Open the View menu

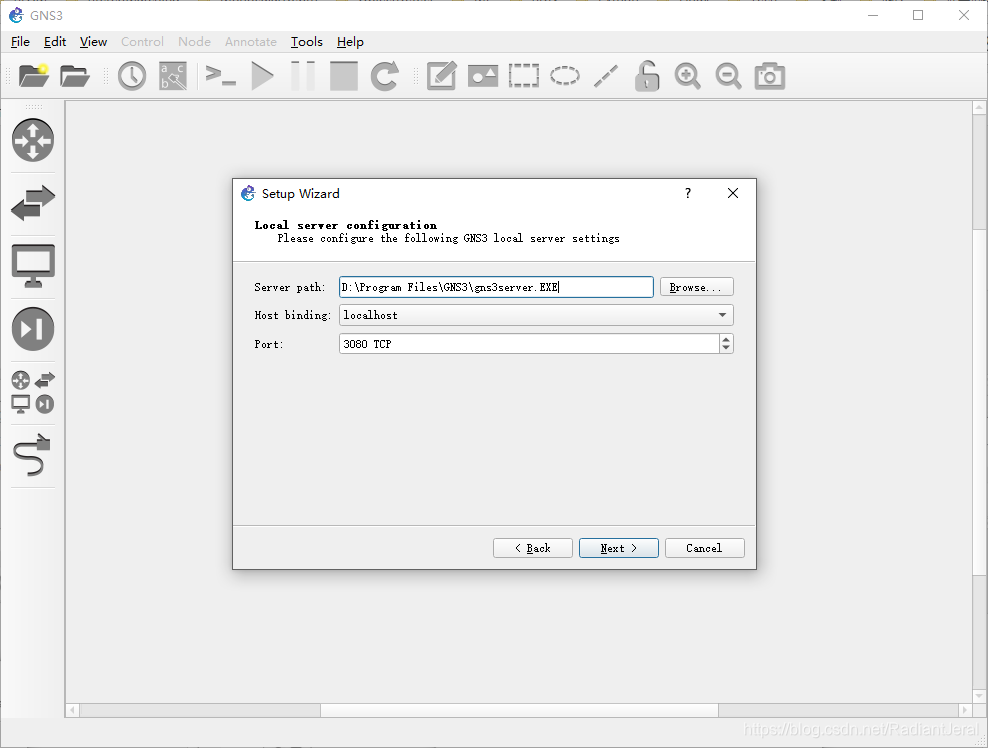click(93, 42)
